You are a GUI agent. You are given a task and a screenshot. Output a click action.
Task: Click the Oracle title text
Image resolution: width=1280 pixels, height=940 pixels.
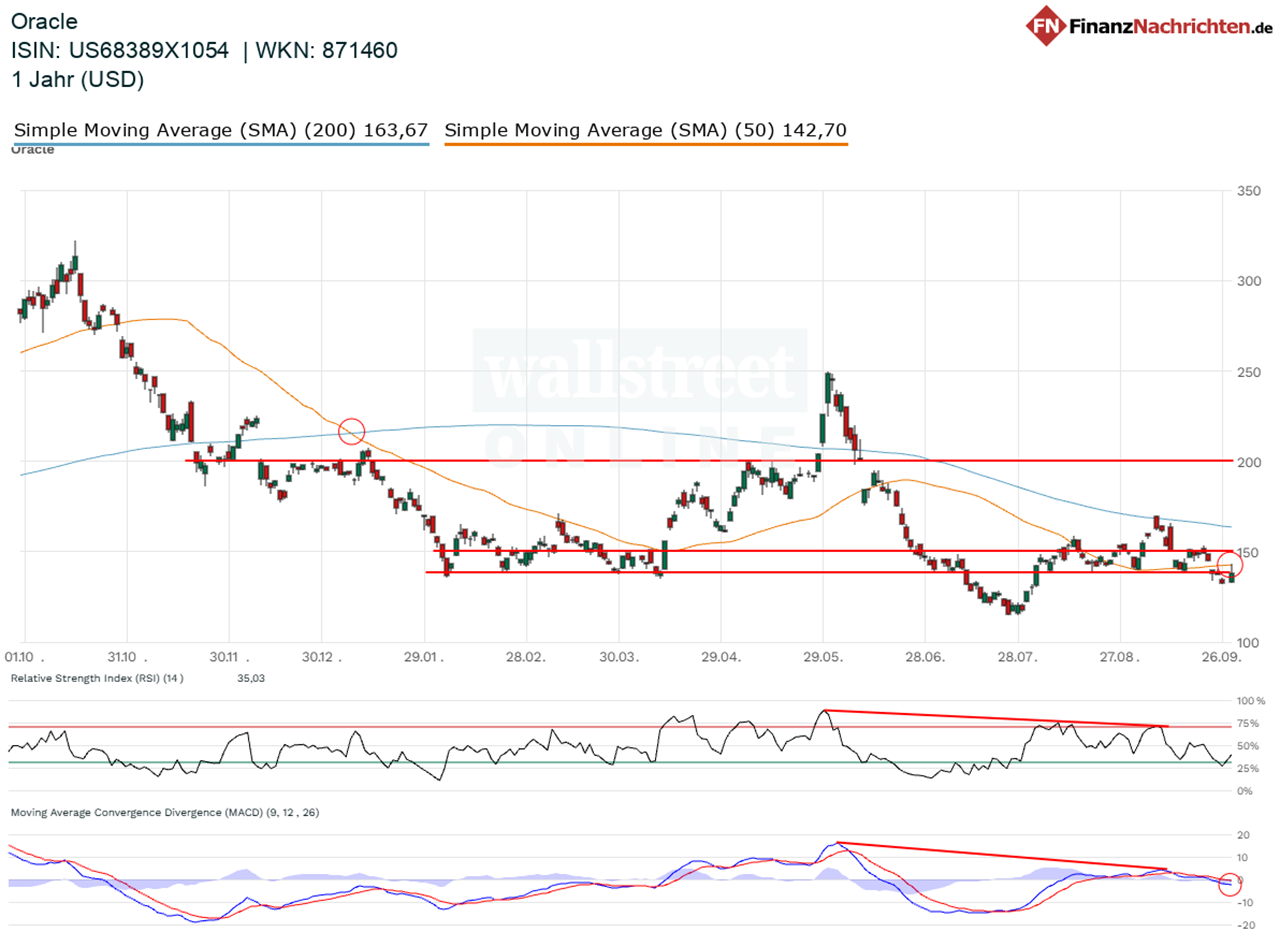point(43,21)
